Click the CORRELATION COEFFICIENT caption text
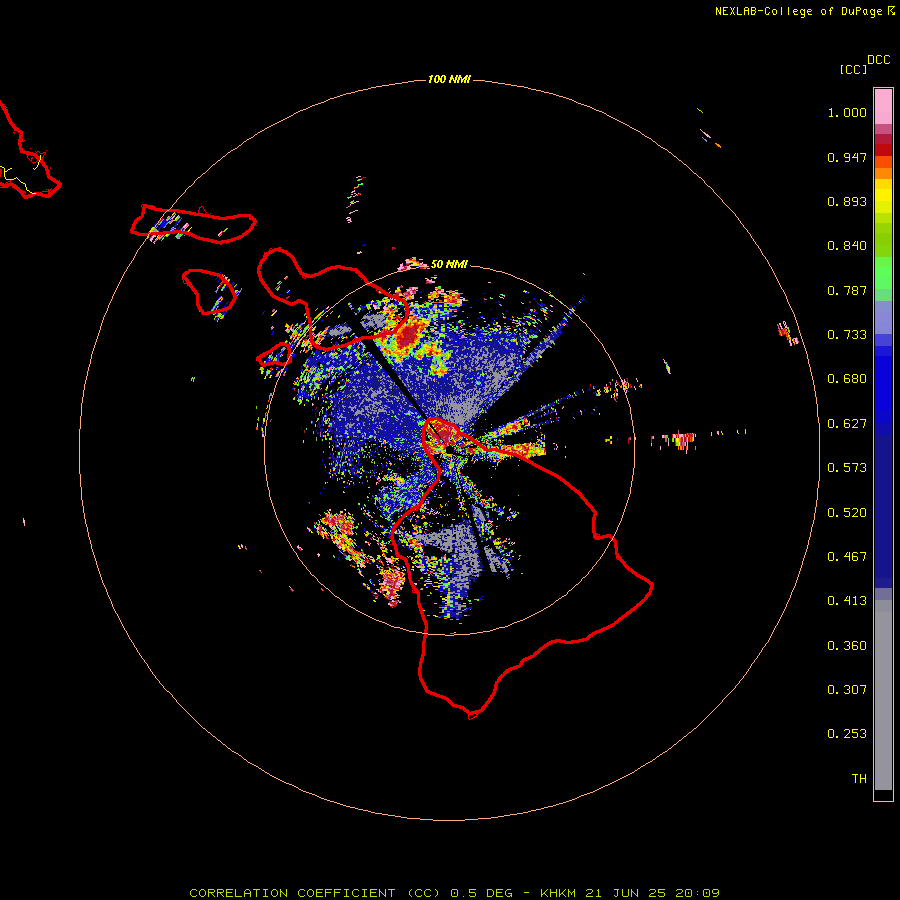 pyautogui.click(x=292, y=893)
